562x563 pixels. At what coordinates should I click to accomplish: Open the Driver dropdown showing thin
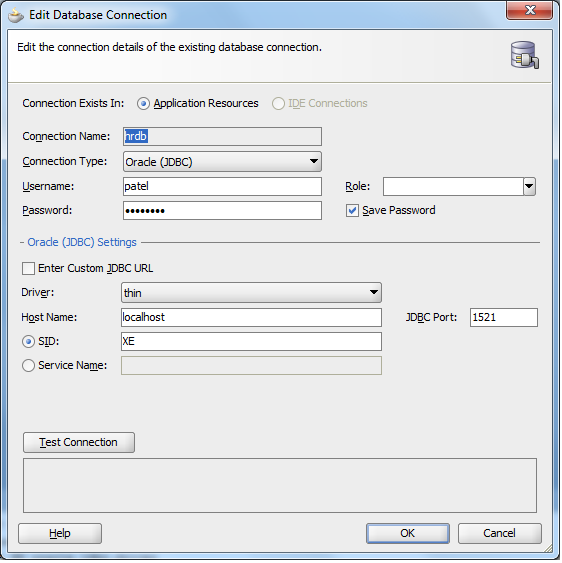coord(251,293)
